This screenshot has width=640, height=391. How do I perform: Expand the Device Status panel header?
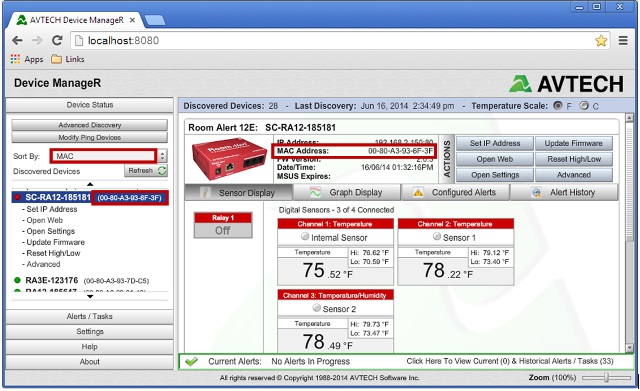point(90,105)
